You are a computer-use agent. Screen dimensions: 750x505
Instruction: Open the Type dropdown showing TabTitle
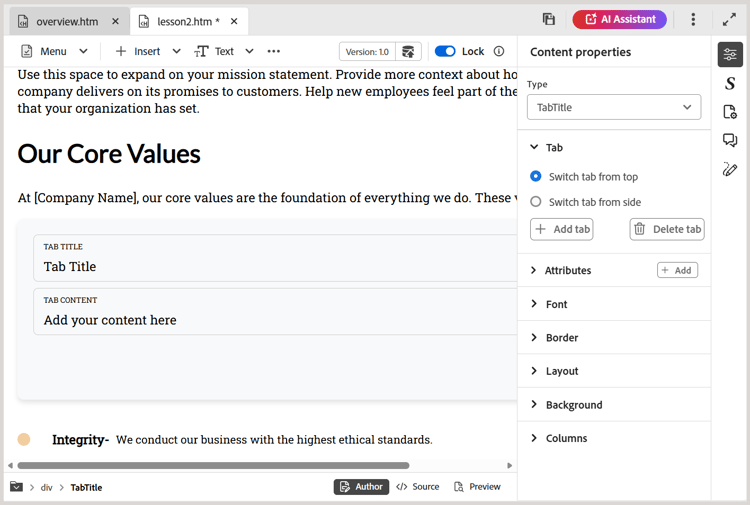614,107
